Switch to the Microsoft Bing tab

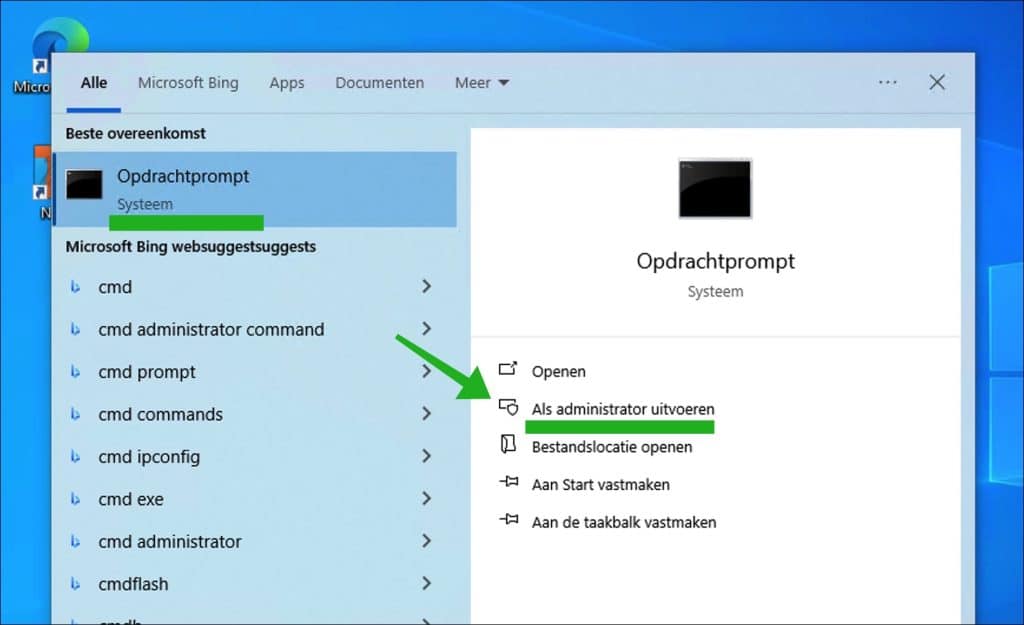188,83
